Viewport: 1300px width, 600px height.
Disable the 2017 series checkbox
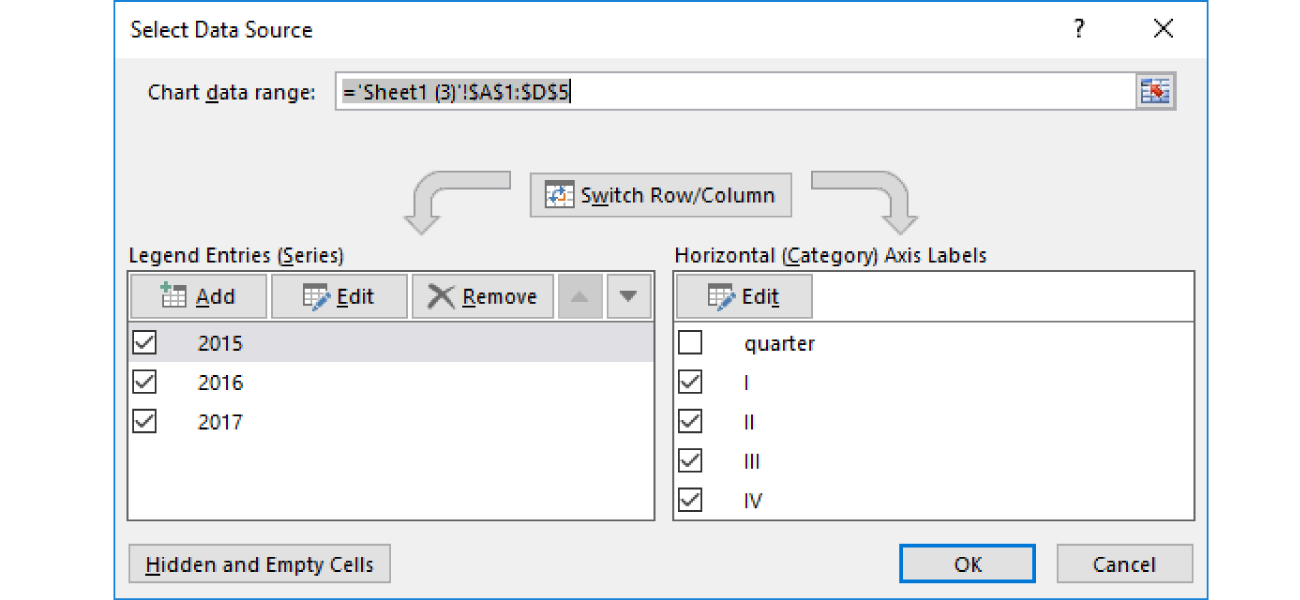click(143, 421)
